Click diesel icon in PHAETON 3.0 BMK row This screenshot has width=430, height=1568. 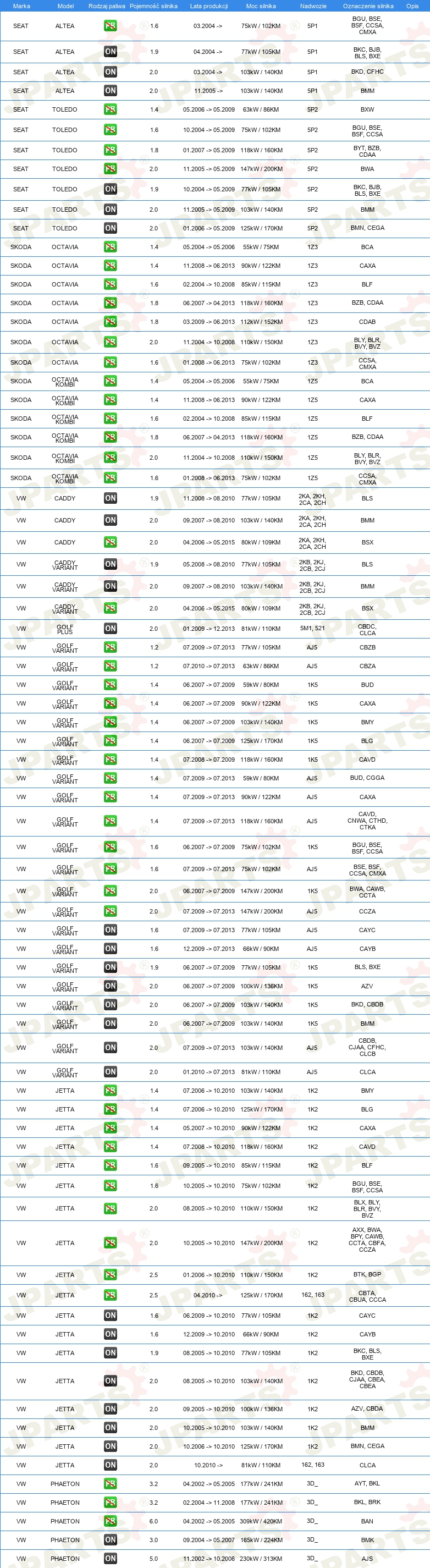[110, 1540]
